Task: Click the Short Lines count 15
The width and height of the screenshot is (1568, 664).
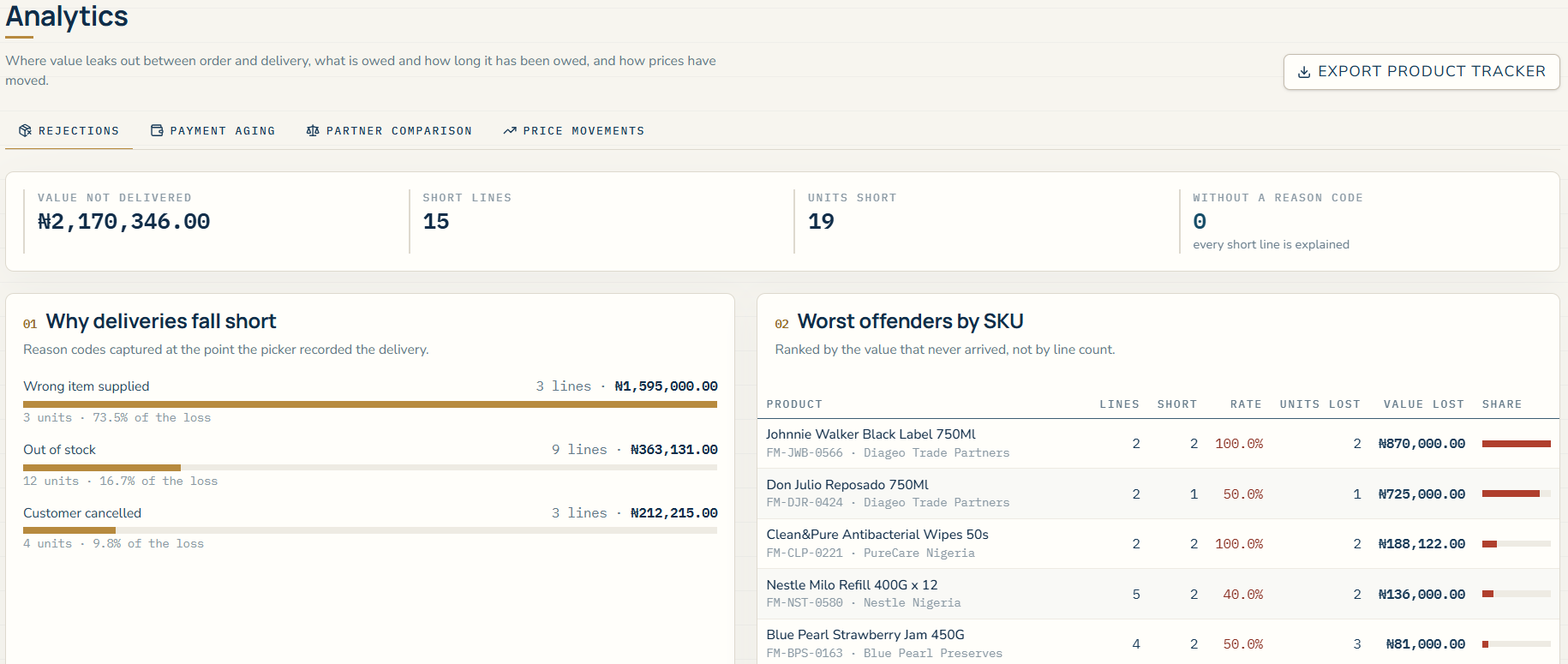Action: point(436,222)
